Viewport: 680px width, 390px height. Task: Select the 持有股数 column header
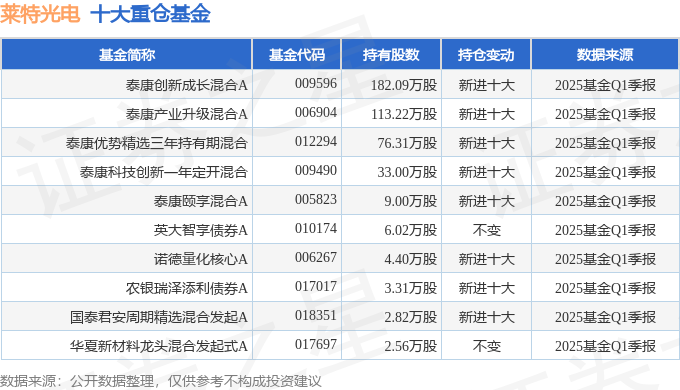(391, 55)
